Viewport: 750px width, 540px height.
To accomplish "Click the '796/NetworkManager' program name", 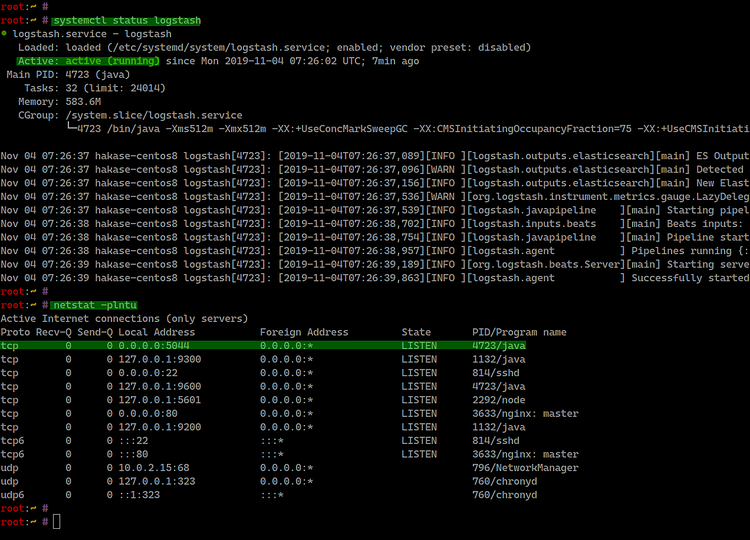I will click(525, 468).
